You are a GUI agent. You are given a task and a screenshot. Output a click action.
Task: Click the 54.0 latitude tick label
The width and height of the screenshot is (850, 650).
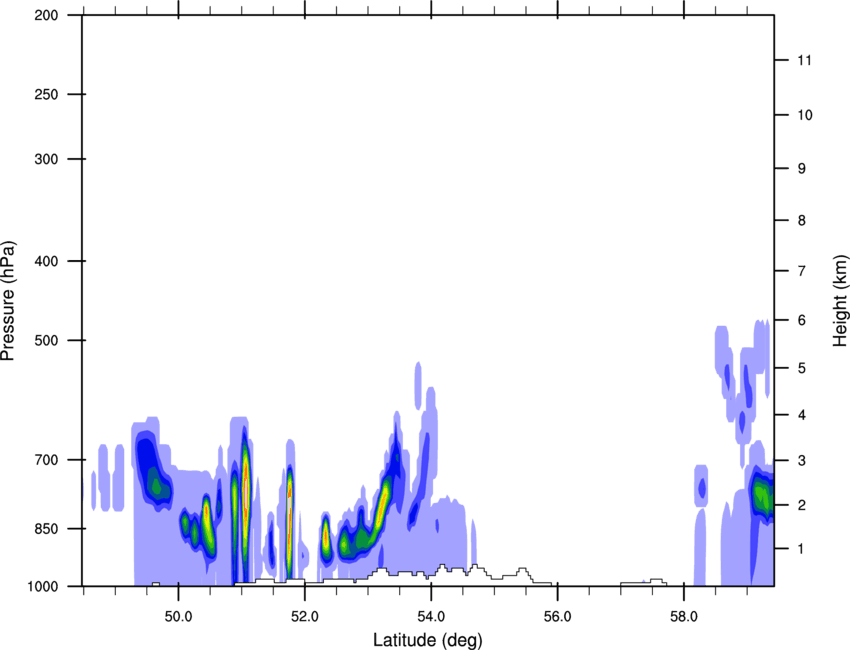click(432, 617)
